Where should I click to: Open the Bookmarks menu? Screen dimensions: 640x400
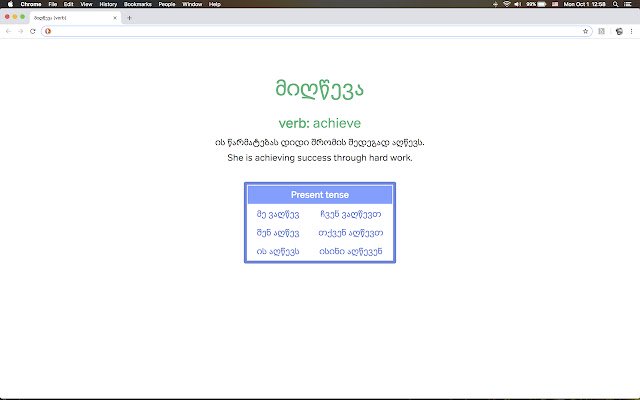[138, 4]
